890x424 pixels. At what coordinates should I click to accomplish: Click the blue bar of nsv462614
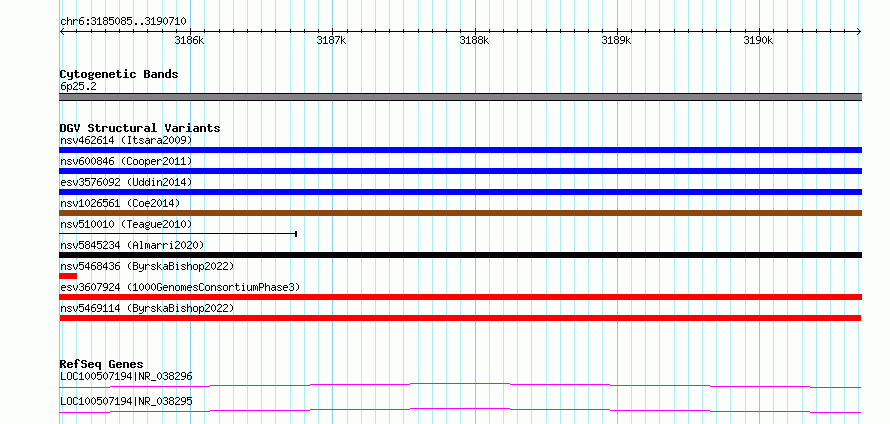tap(460, 150)
